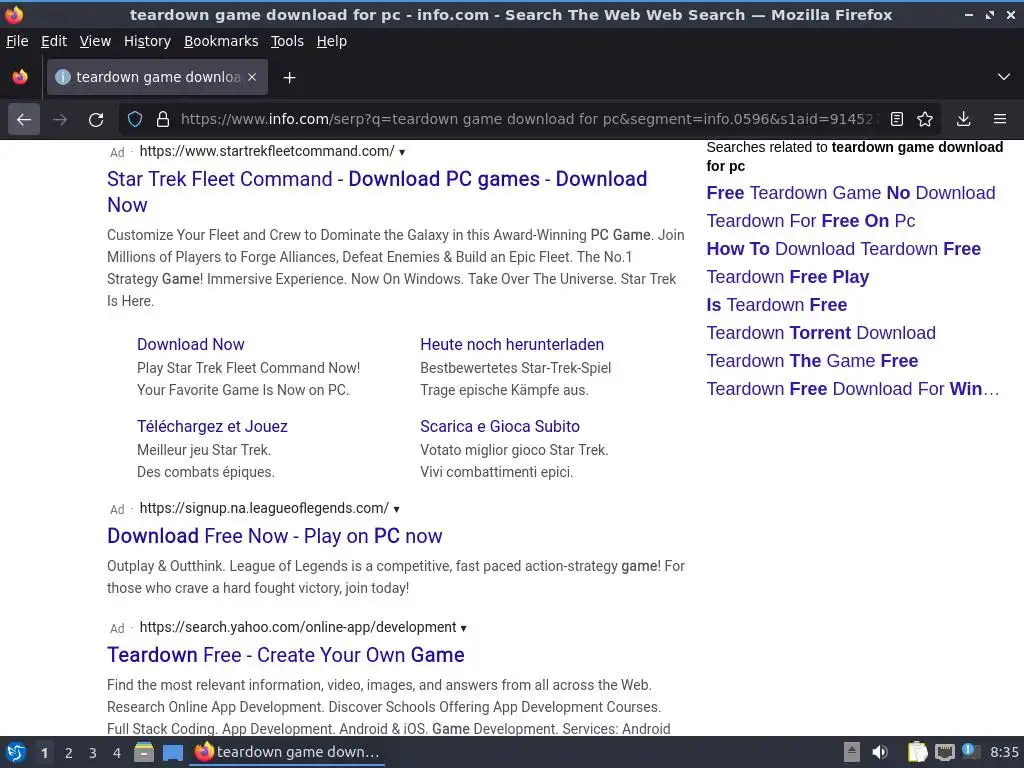Image resolution: width=1024 pixels, height=768 pixels.
Task: Open the Edit menu
Action: coord(54,41)
